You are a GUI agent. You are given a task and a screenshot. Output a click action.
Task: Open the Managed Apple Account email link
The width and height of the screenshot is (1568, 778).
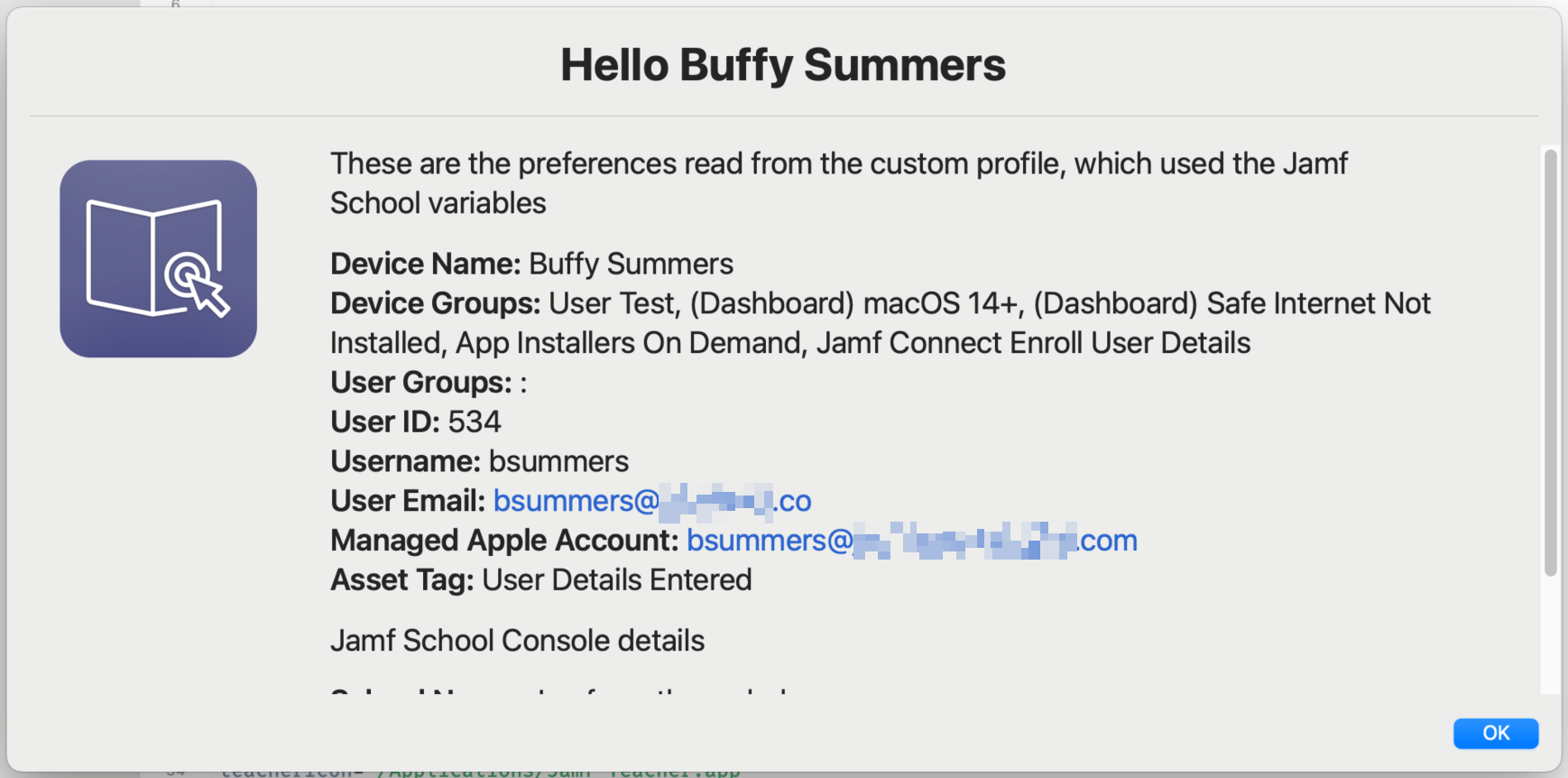911,541
